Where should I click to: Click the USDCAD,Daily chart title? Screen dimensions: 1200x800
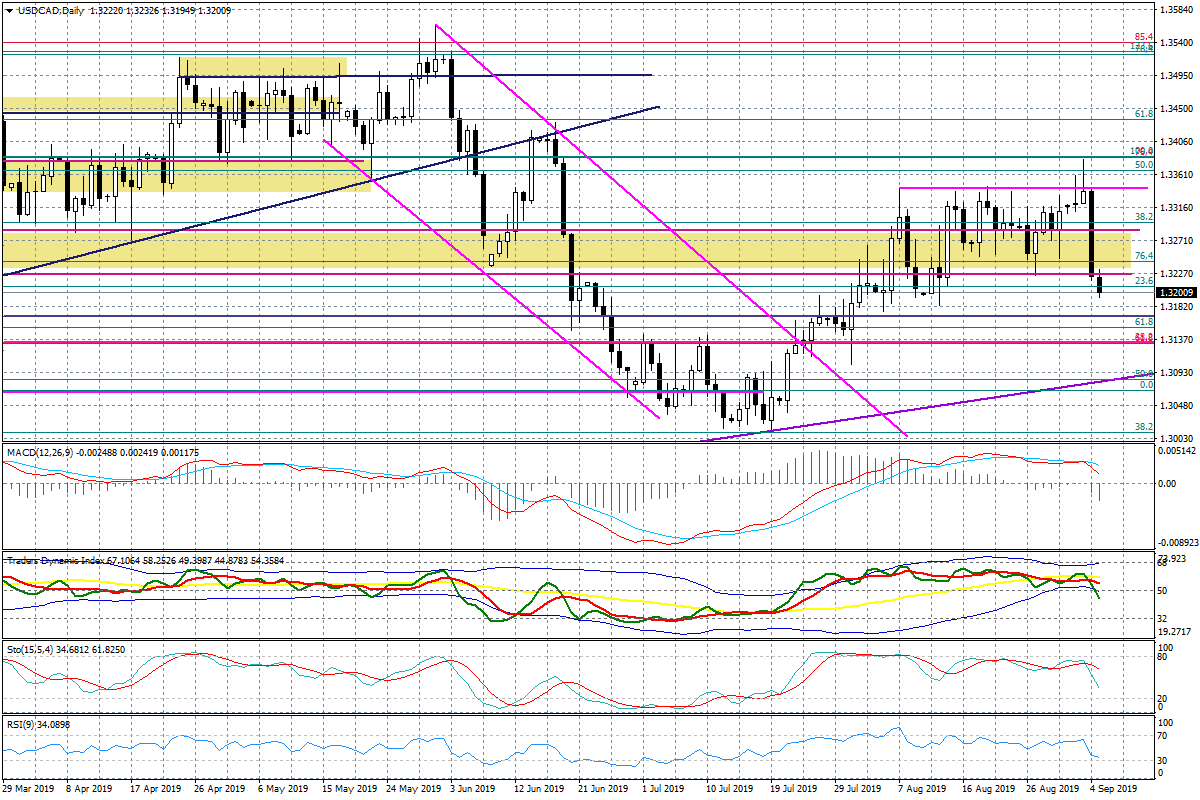point(50,10)
